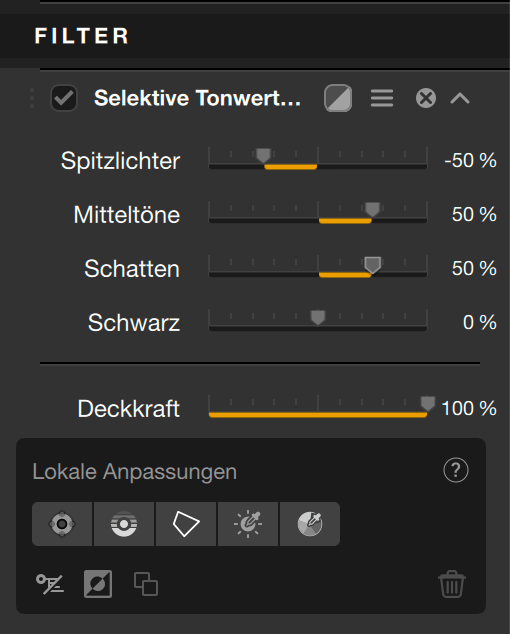The width and height of the screenshot is (510, 634).
Task: Uncheck the Selektive Tonwert filter checkbox
Action: tap(64, 98)
